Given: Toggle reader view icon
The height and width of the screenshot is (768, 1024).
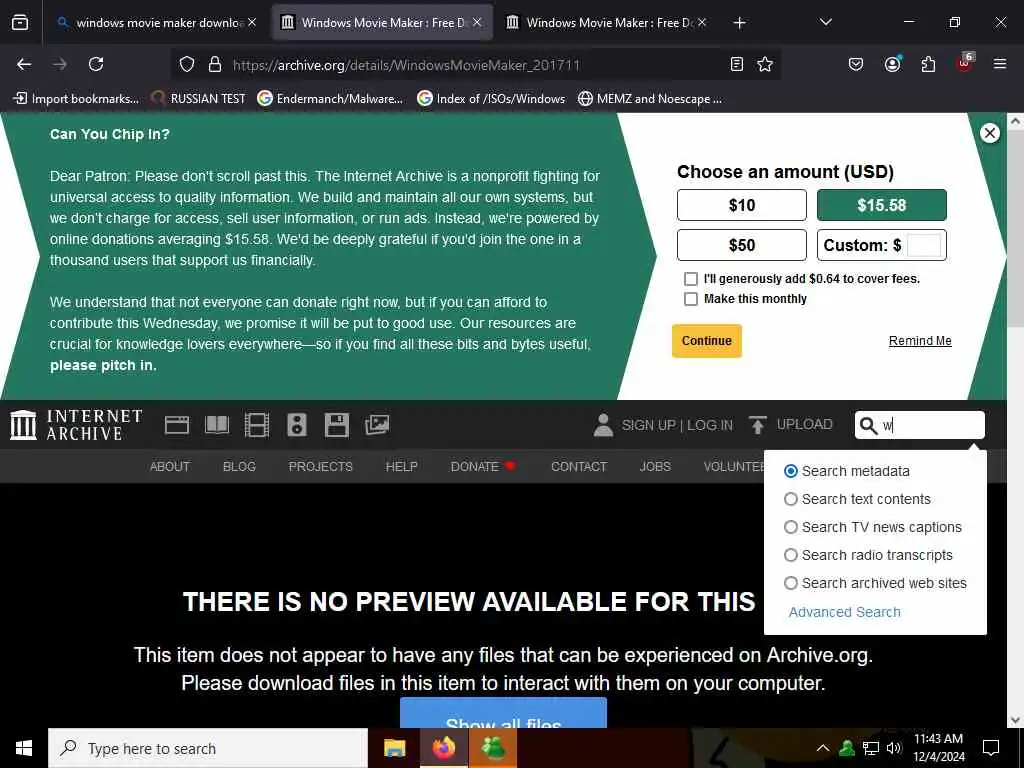Looking at the screenshot, I should pos(737,64).
